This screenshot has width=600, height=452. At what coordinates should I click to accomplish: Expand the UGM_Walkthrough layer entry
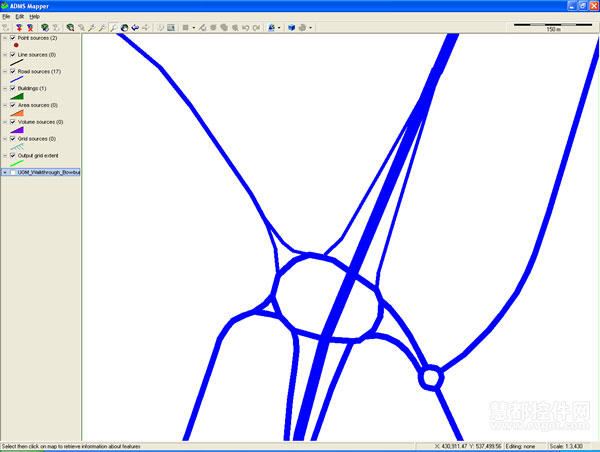click(x=5, y=173)
